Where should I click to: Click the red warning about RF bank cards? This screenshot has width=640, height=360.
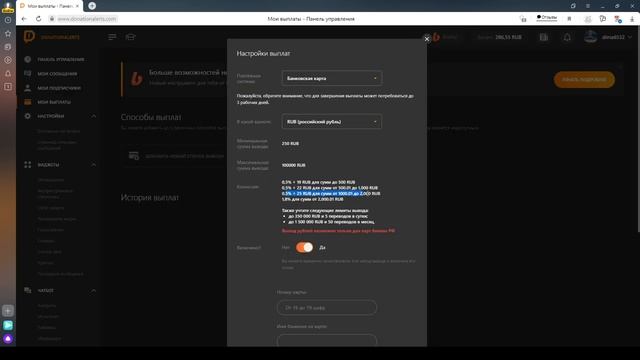point(338,231)
